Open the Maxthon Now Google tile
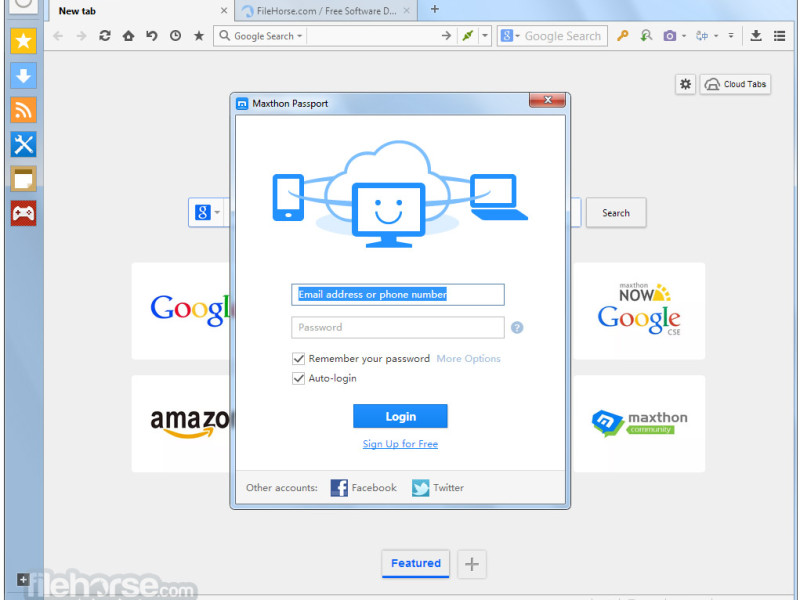 tap(639, 311)
